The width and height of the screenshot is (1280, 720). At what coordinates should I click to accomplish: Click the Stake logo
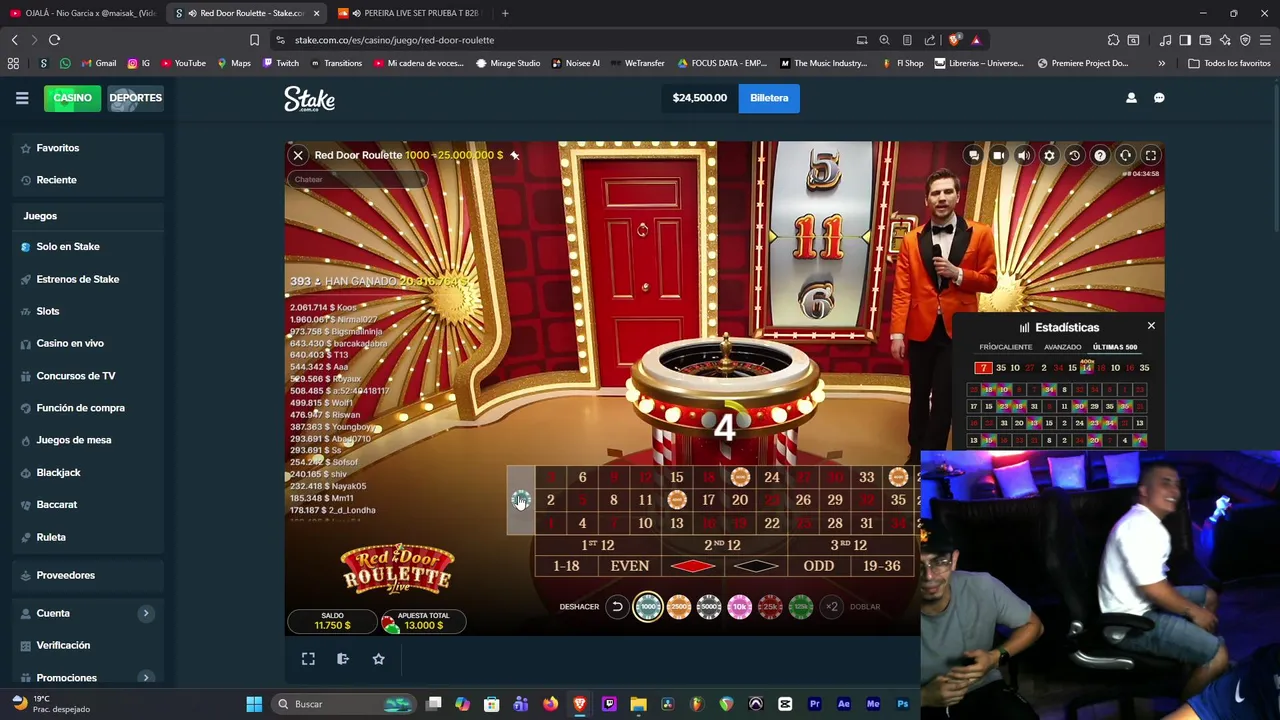point(309,98)
